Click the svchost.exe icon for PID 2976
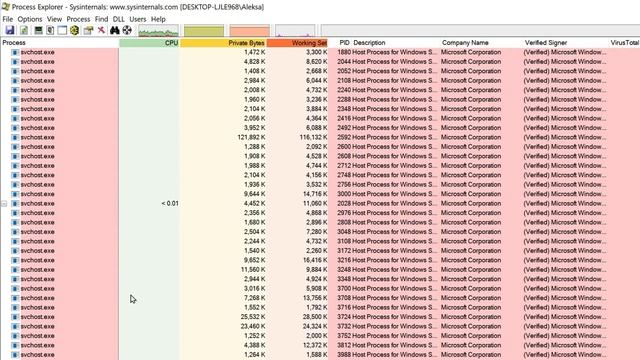This screenshot has height=360, width=640. pos(15,213)
